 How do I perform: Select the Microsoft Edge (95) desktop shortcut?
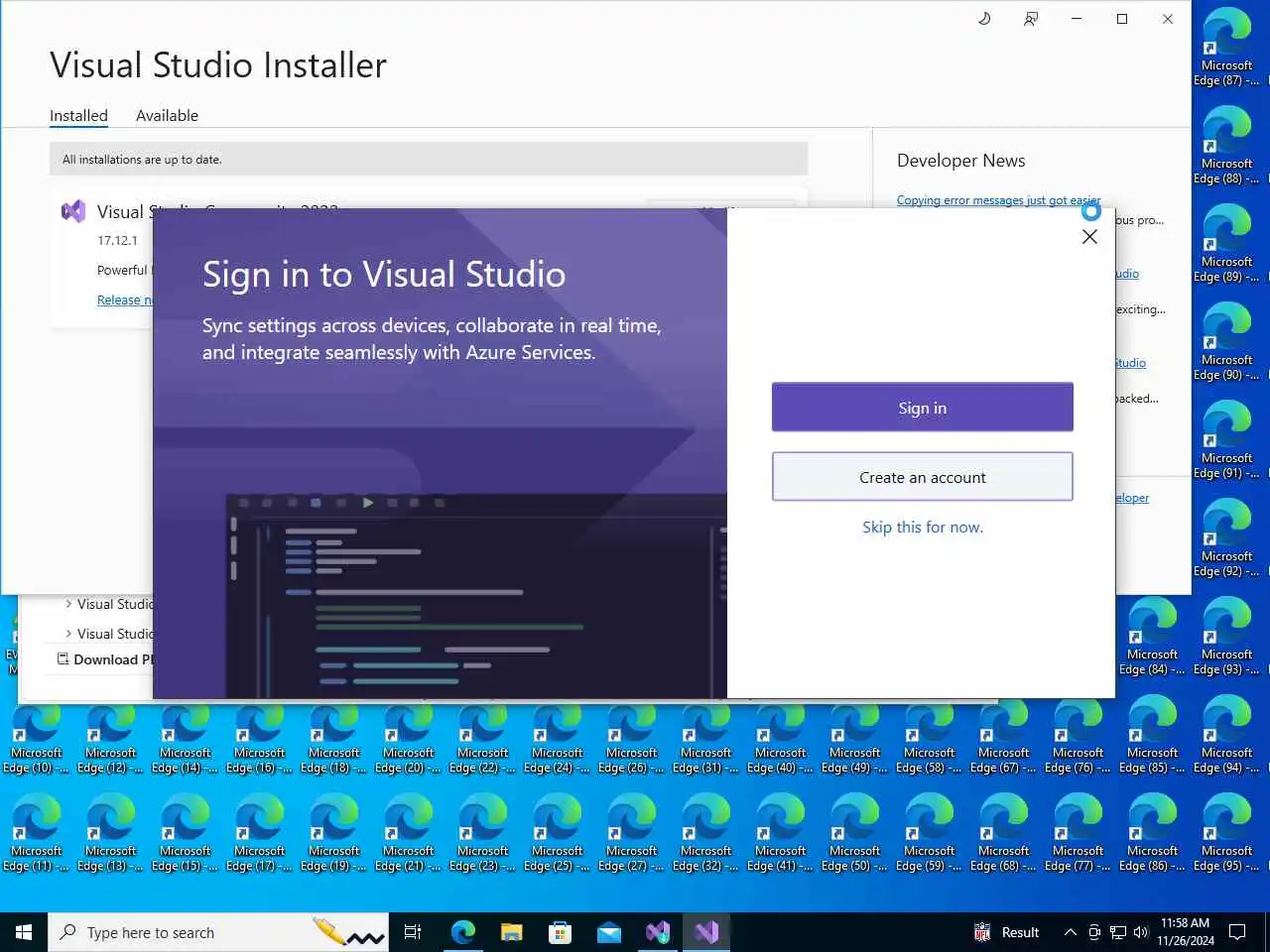[1226, 833]
